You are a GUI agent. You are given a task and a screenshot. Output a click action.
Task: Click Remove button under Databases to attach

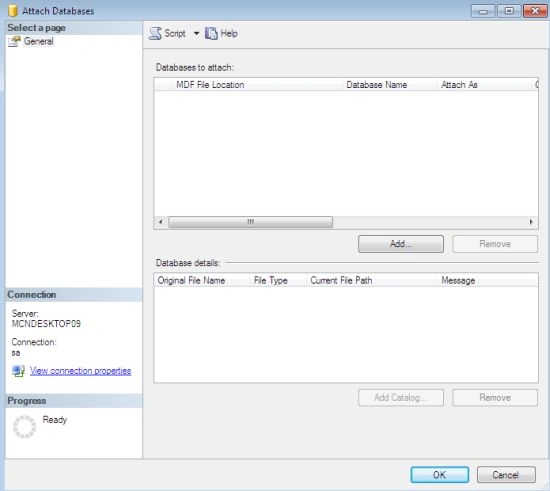pos(495,244)
